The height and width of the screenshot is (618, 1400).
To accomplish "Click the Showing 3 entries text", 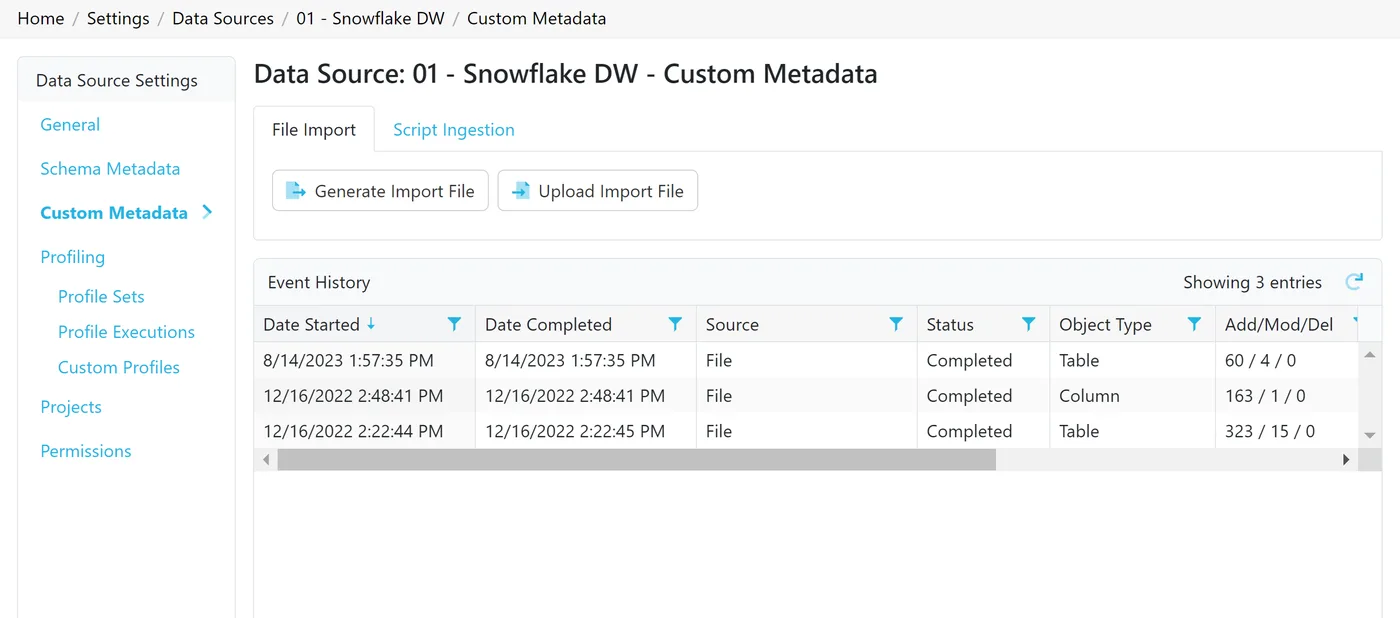I will [1252, 282].
